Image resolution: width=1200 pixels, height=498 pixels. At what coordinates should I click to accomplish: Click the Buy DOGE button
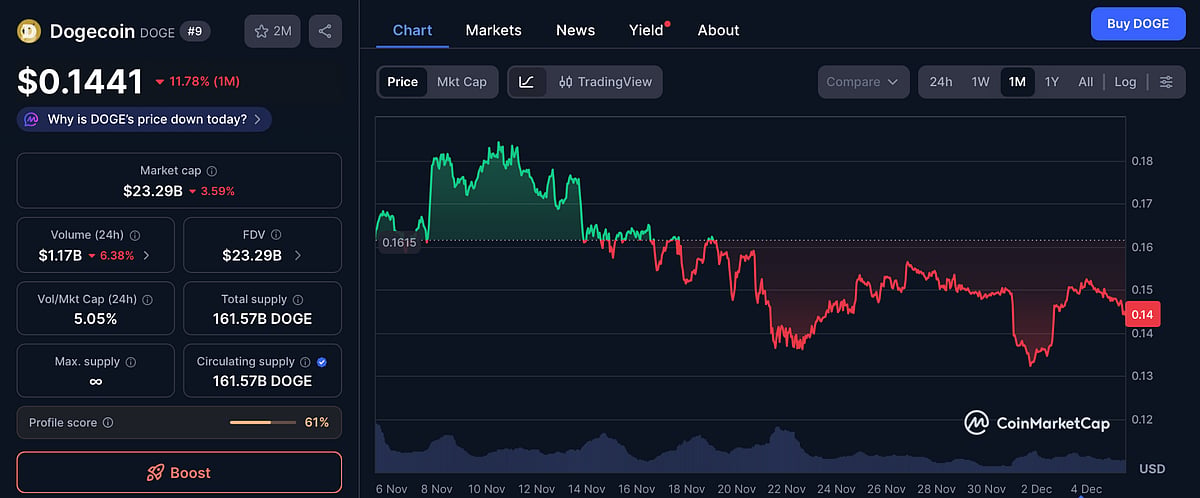(1137, 24)
